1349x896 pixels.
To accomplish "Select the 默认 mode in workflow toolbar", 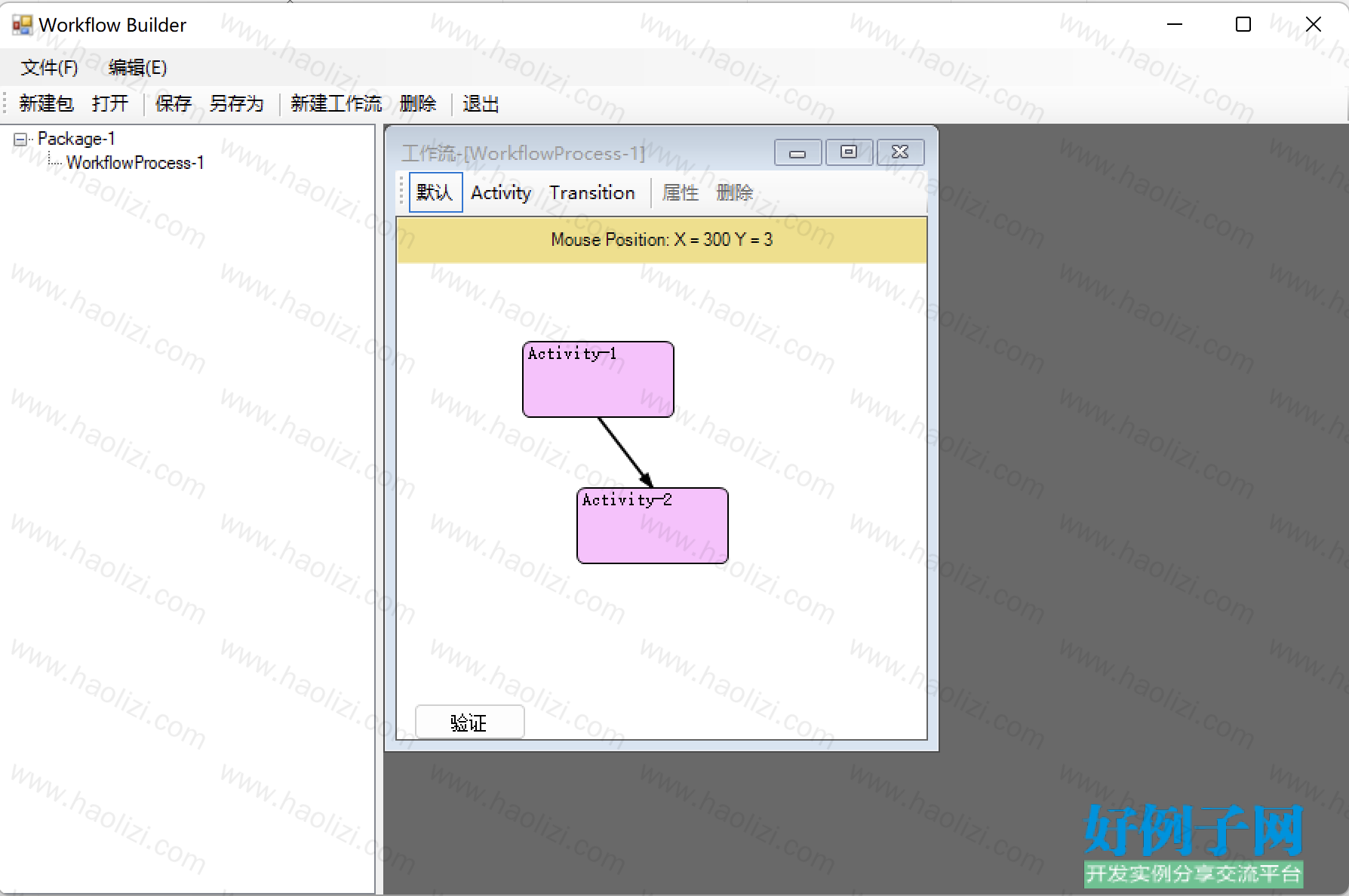I will pyautogui.click(x=435, y=193).
